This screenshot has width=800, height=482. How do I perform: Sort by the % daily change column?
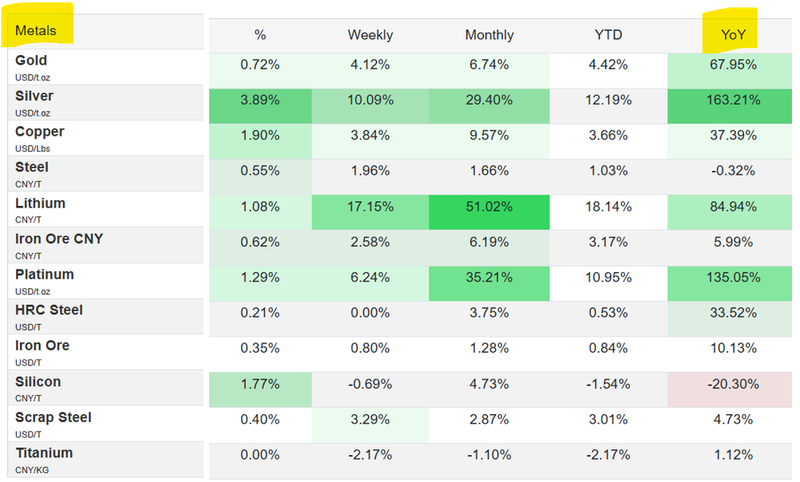(260, 35)
